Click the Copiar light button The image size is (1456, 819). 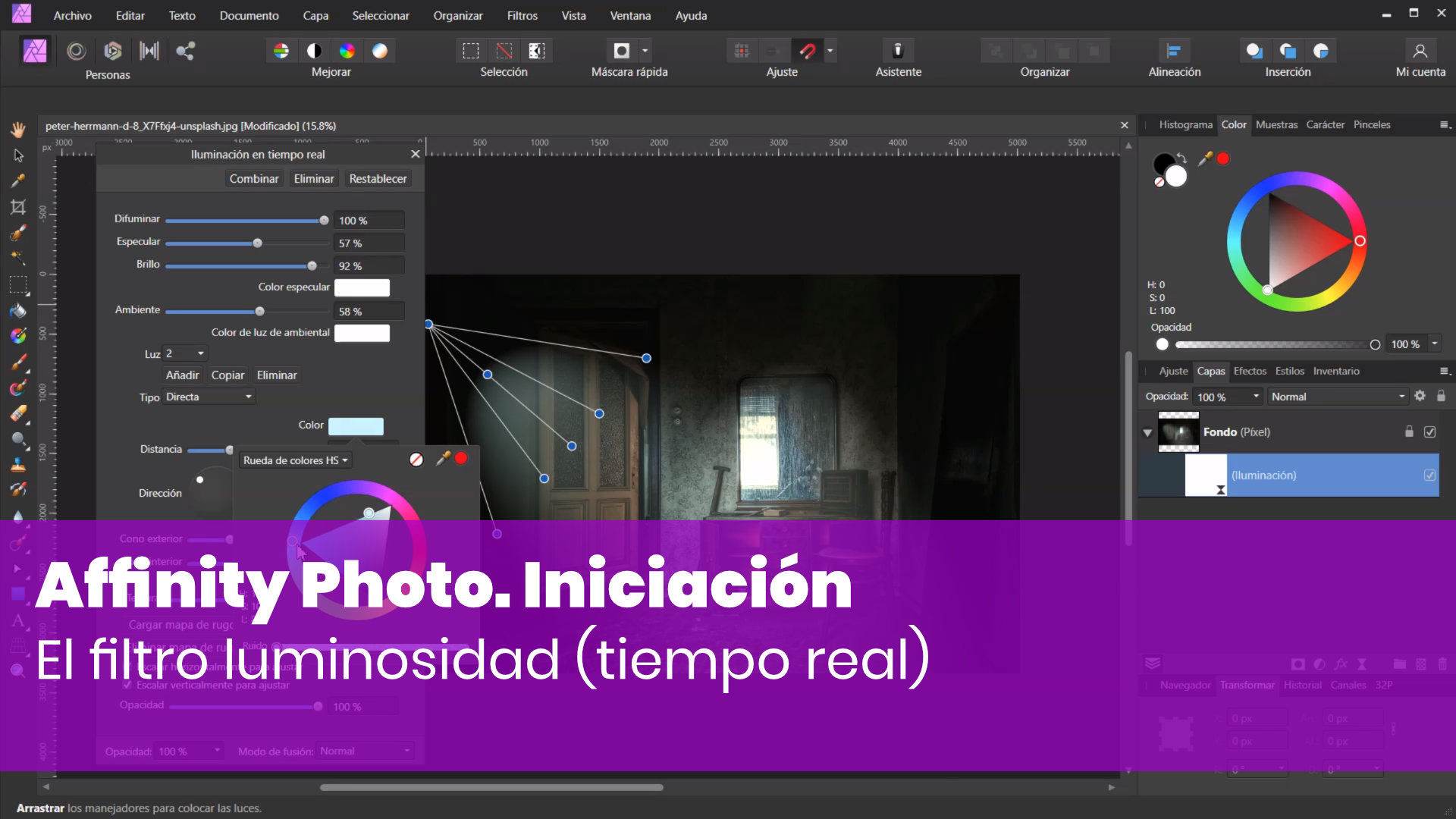tap(227, 375)
